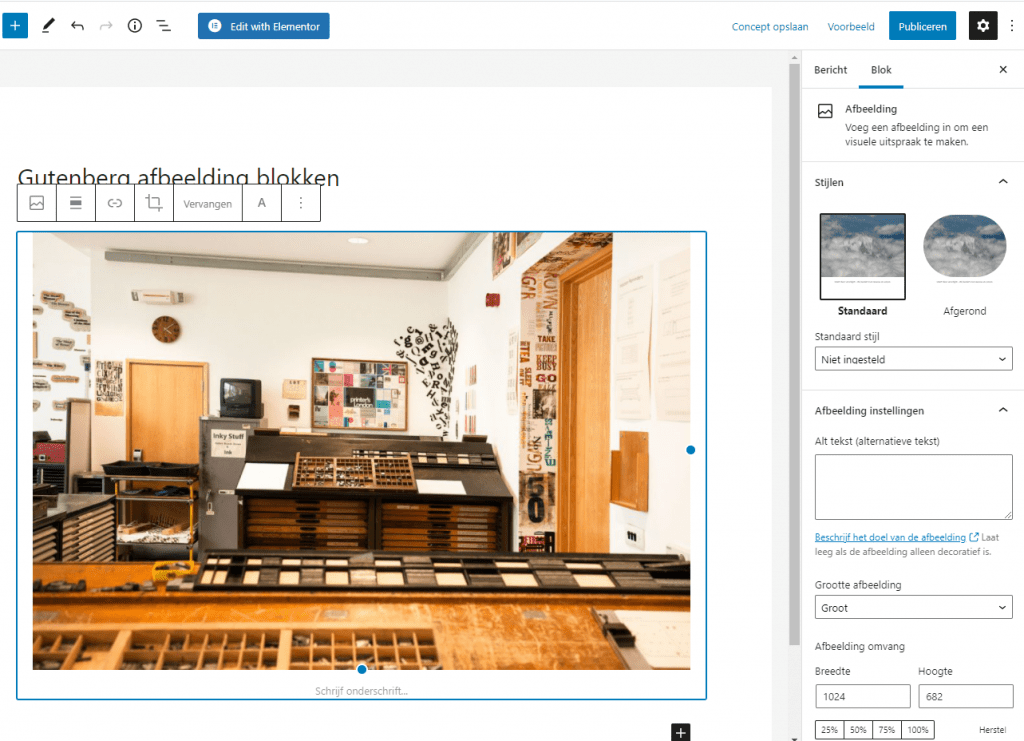Change image alignment in block toolbar
1024x741 pixels.
[76, 203]
